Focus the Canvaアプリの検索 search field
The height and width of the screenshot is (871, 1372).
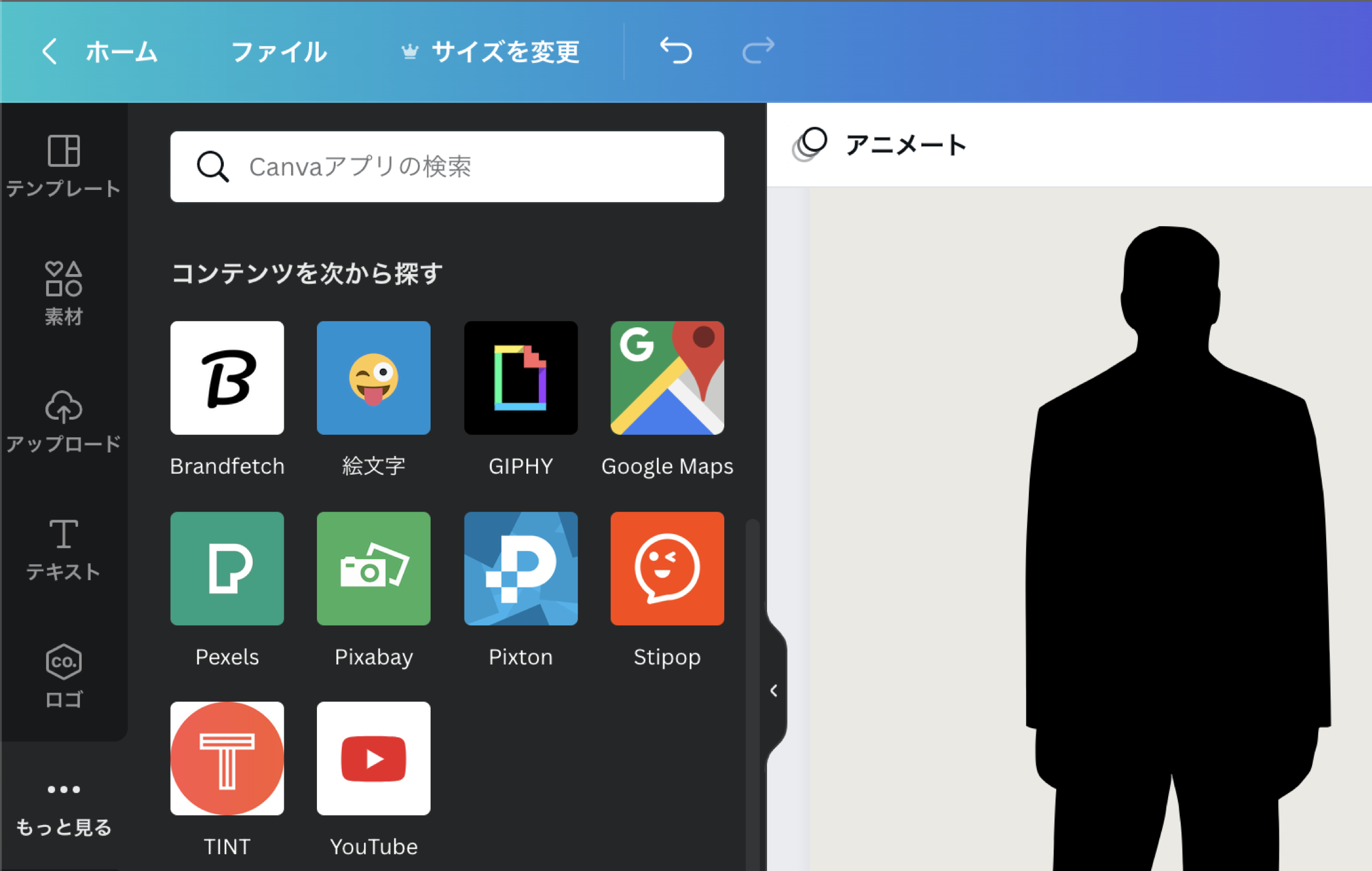(447, 166)
